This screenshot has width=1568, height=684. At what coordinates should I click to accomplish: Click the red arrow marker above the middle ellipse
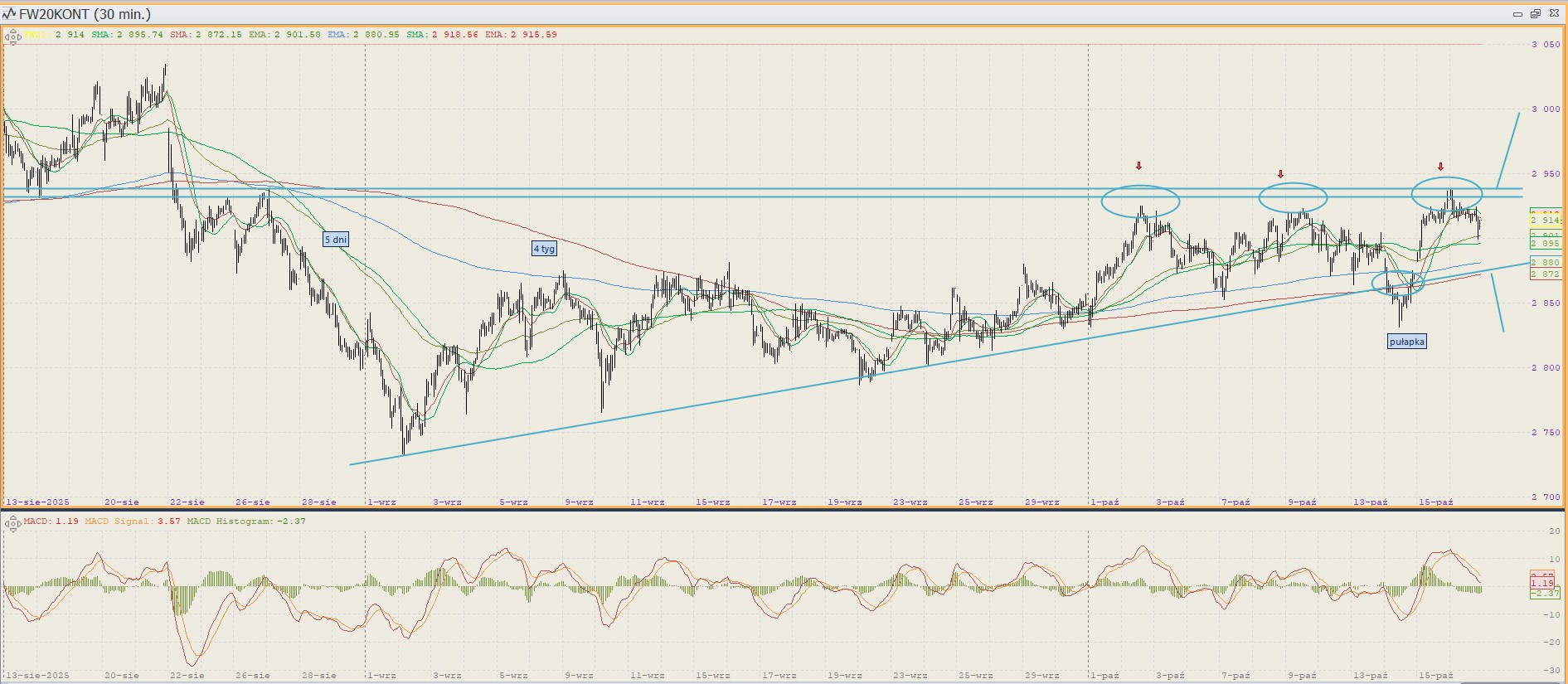[x=1280, y=174]
